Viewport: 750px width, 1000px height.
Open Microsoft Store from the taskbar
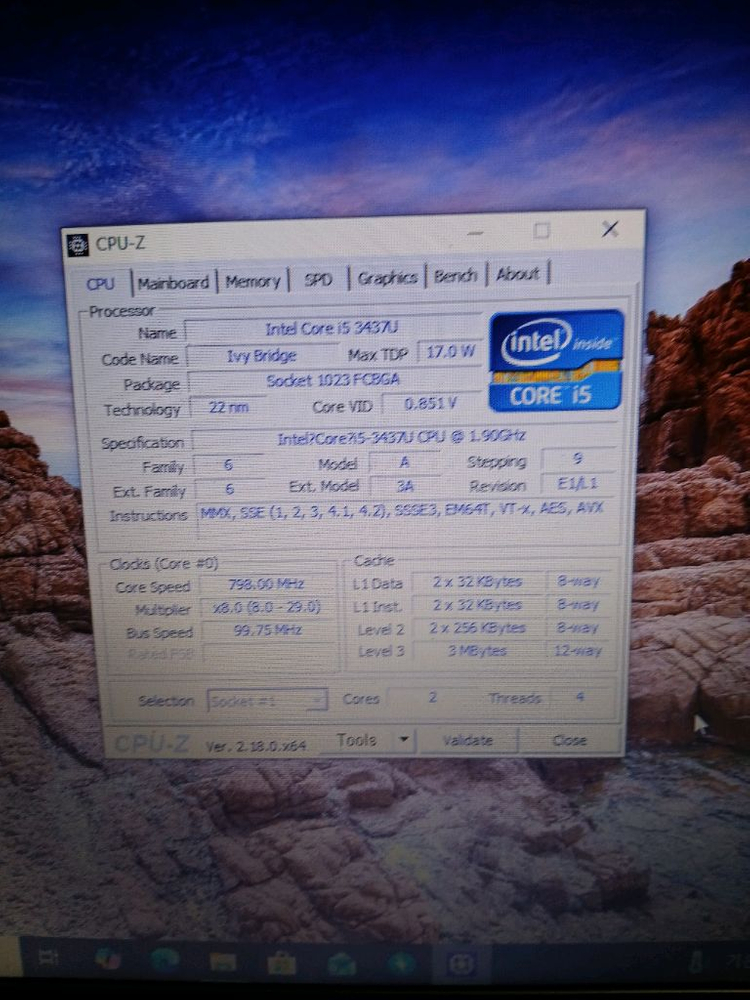[281, 963]
